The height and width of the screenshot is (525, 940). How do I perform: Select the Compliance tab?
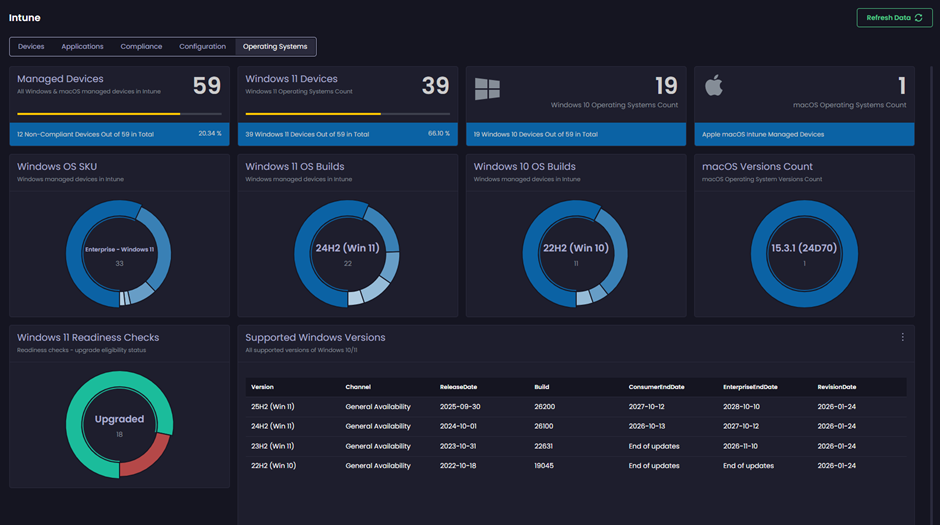[141, 47]
